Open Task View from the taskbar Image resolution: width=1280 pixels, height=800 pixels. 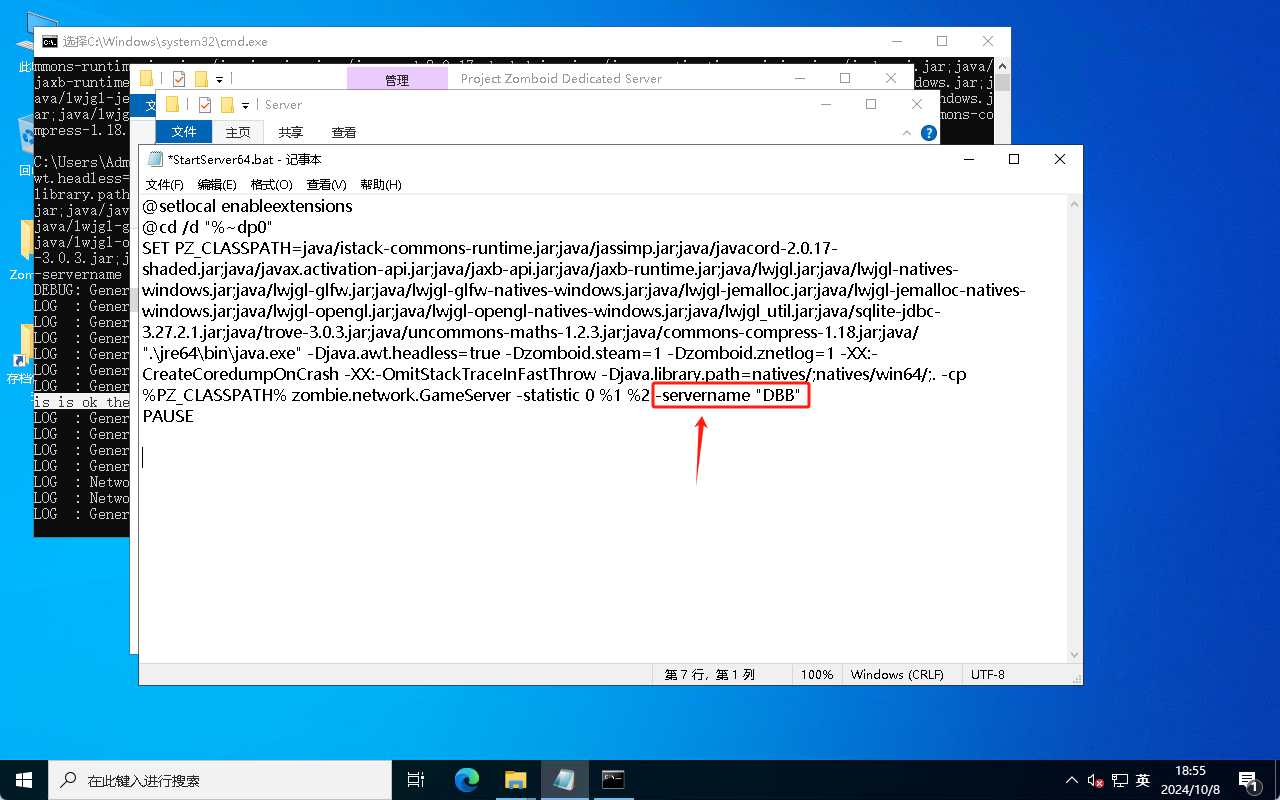417,780
